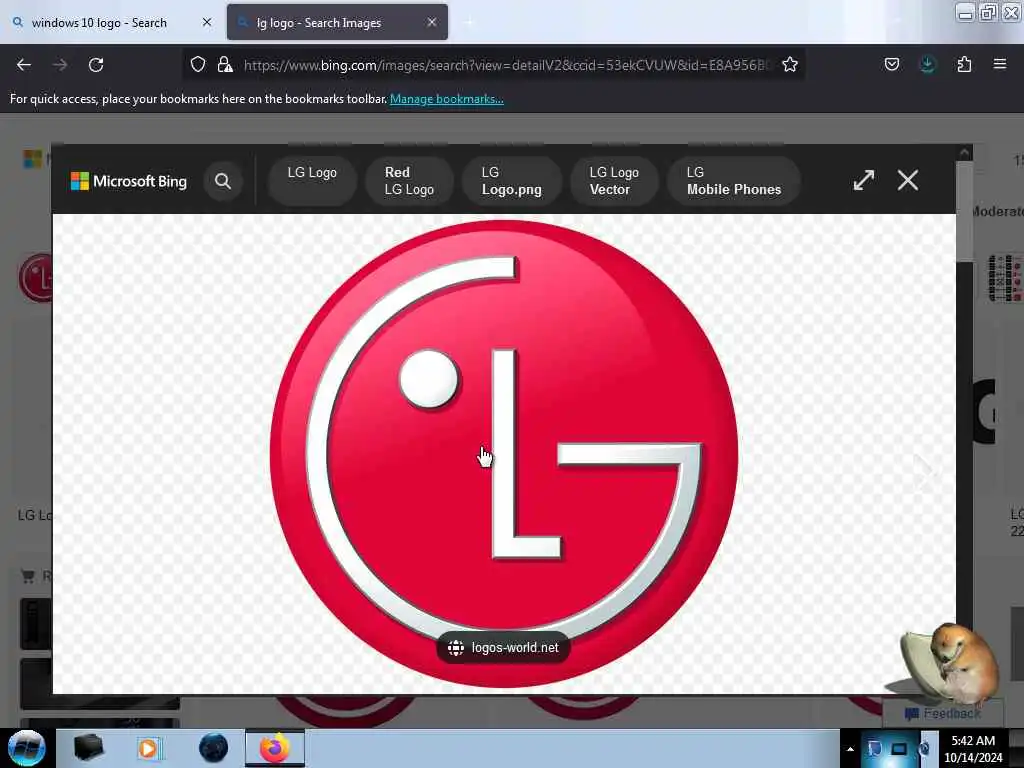Click the Firefox taskbar icon
Image resolution: width=1024 pixels, height=768 pixels.
tap(275, 748)
